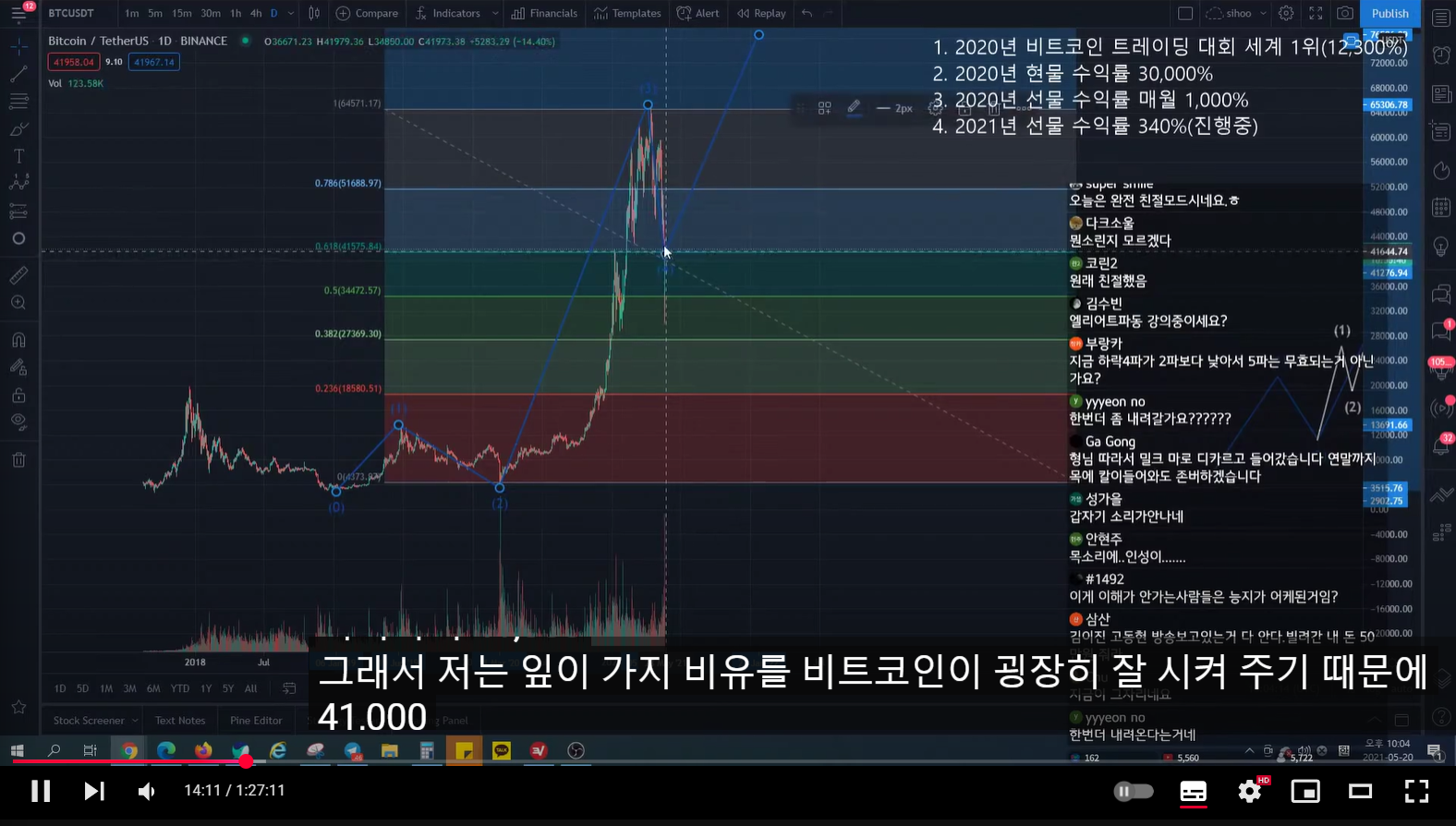
Task: Select the brush drawing tool
Action: click(x=18, y=128)
